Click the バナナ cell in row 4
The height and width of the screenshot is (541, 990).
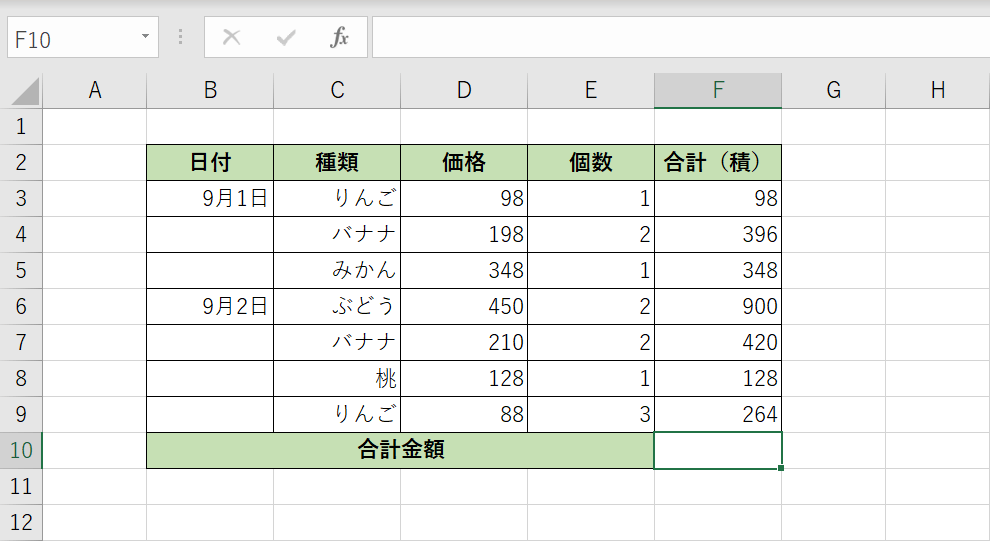tap(337, 235)
